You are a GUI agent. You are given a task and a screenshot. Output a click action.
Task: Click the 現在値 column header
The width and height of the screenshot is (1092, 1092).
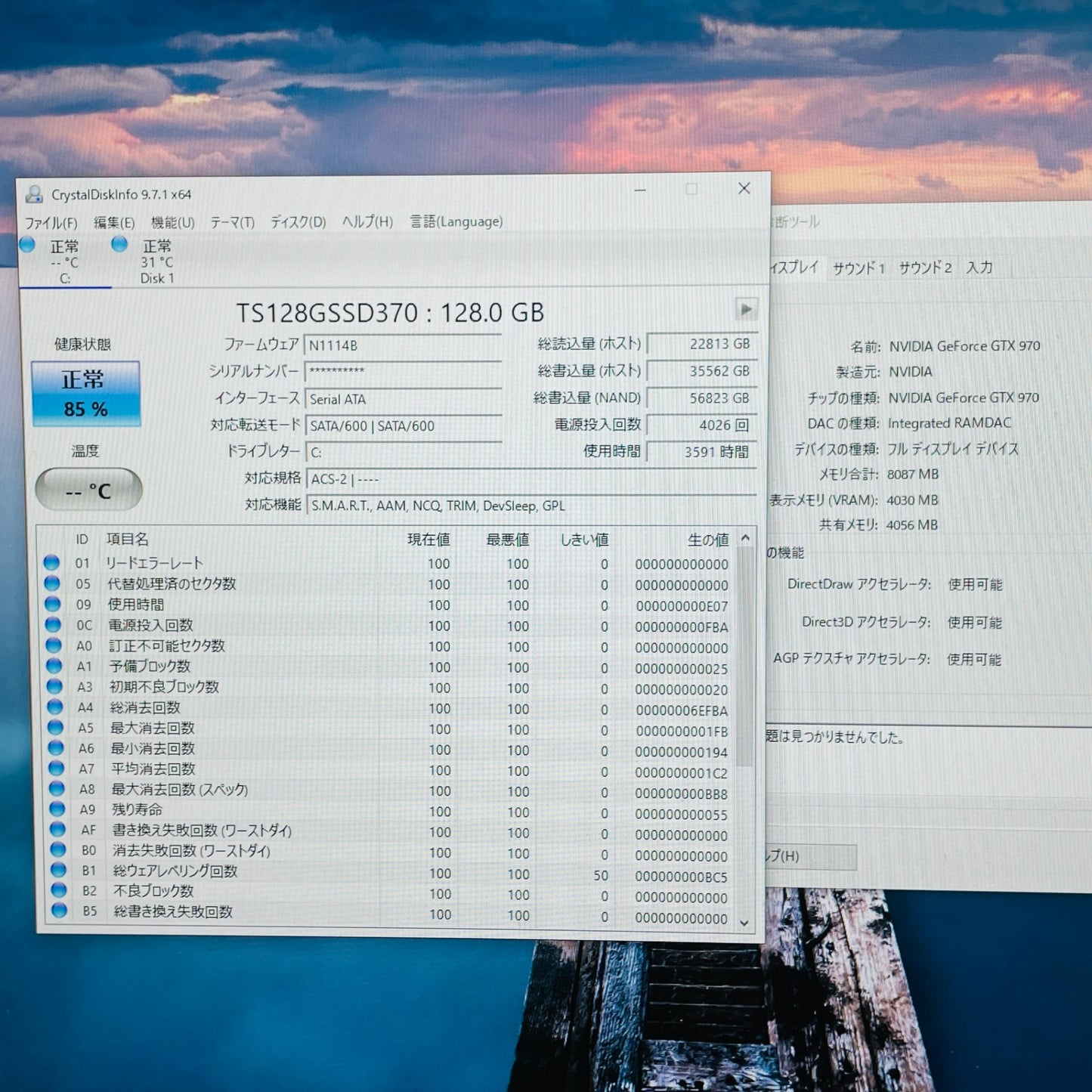coord(428,540)
